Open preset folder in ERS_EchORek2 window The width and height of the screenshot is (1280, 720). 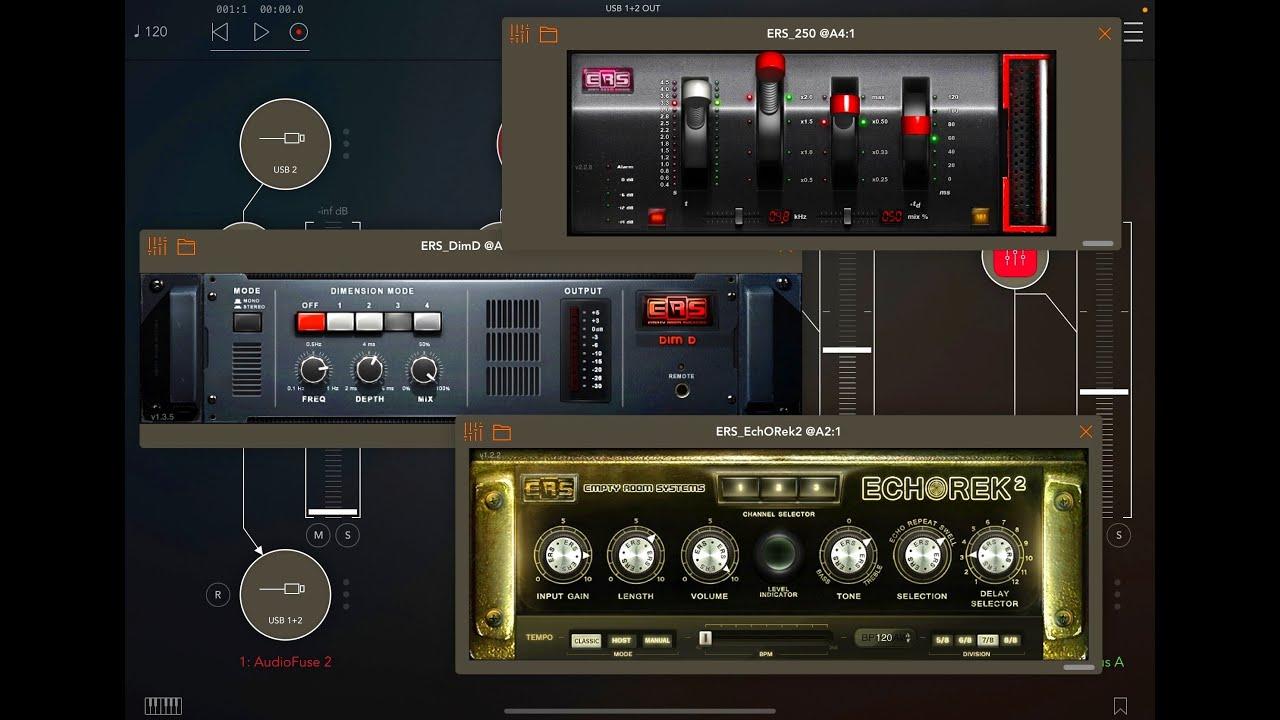(502, 432)
